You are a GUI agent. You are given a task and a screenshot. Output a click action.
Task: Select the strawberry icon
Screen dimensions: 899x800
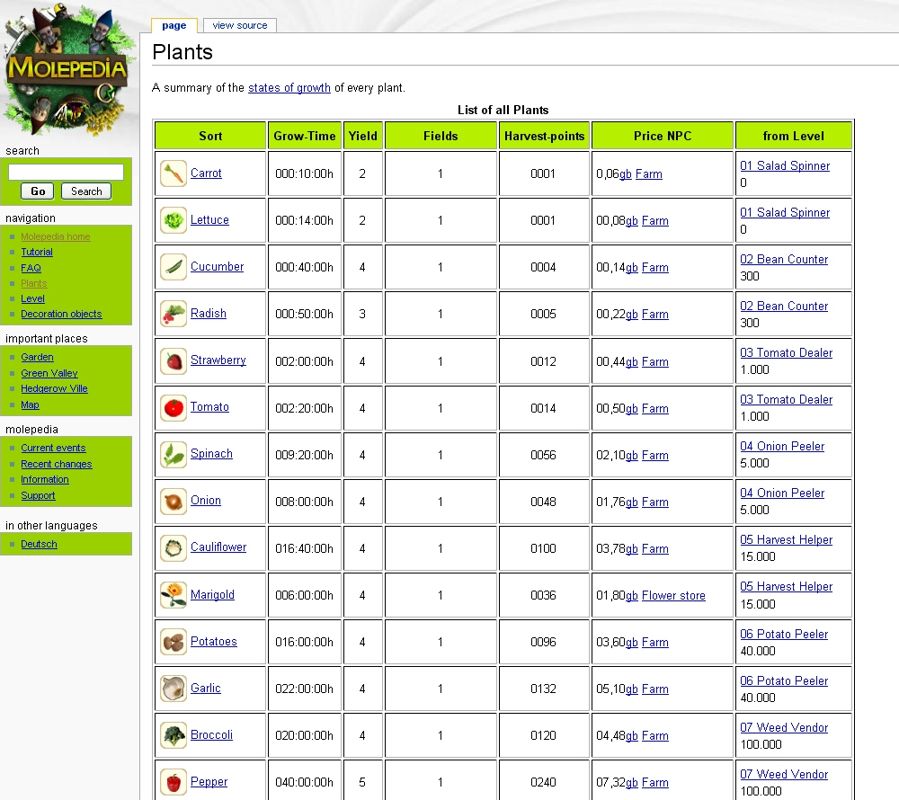pos(173,361)
